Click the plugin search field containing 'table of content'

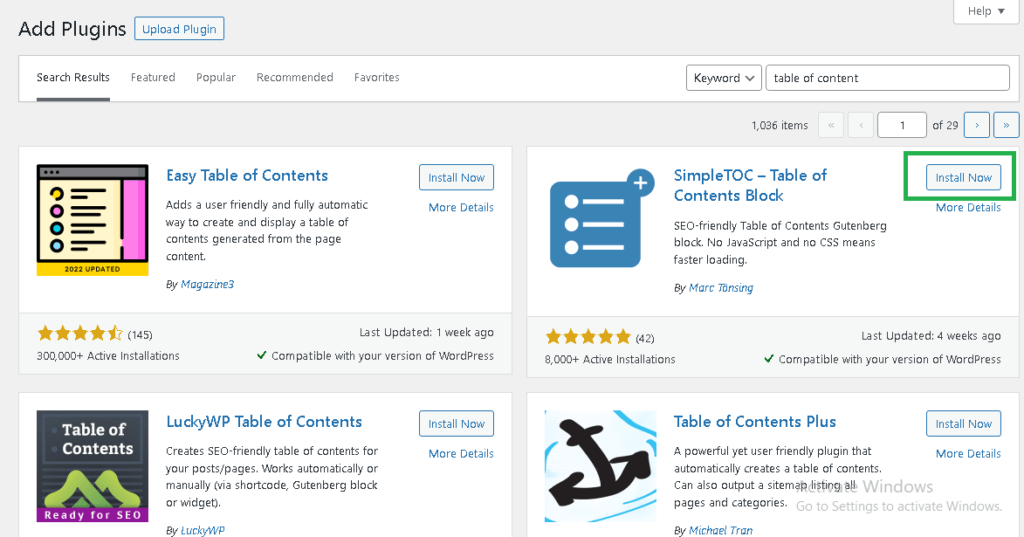coord(888,78)
